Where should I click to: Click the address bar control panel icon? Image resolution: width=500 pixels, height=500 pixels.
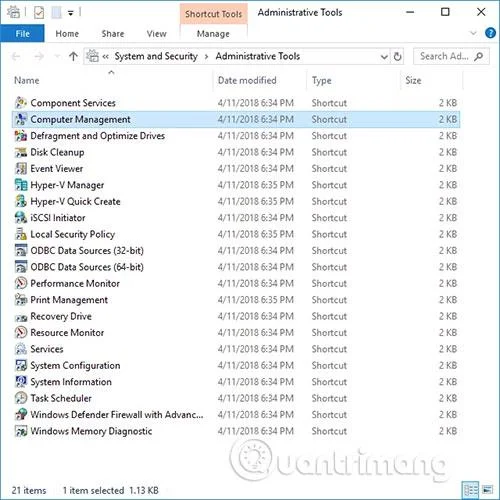click(92, 56)
